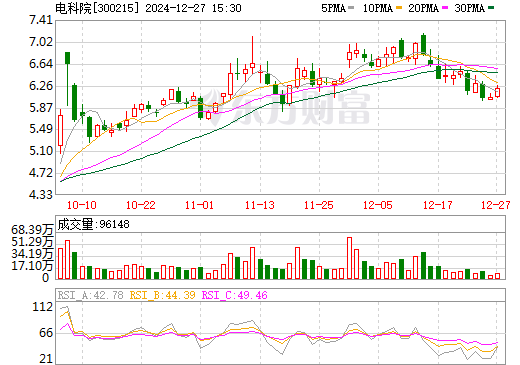520x365 pixels.
Task: Click the 51.29万 volume axis label
Action: 32,242
